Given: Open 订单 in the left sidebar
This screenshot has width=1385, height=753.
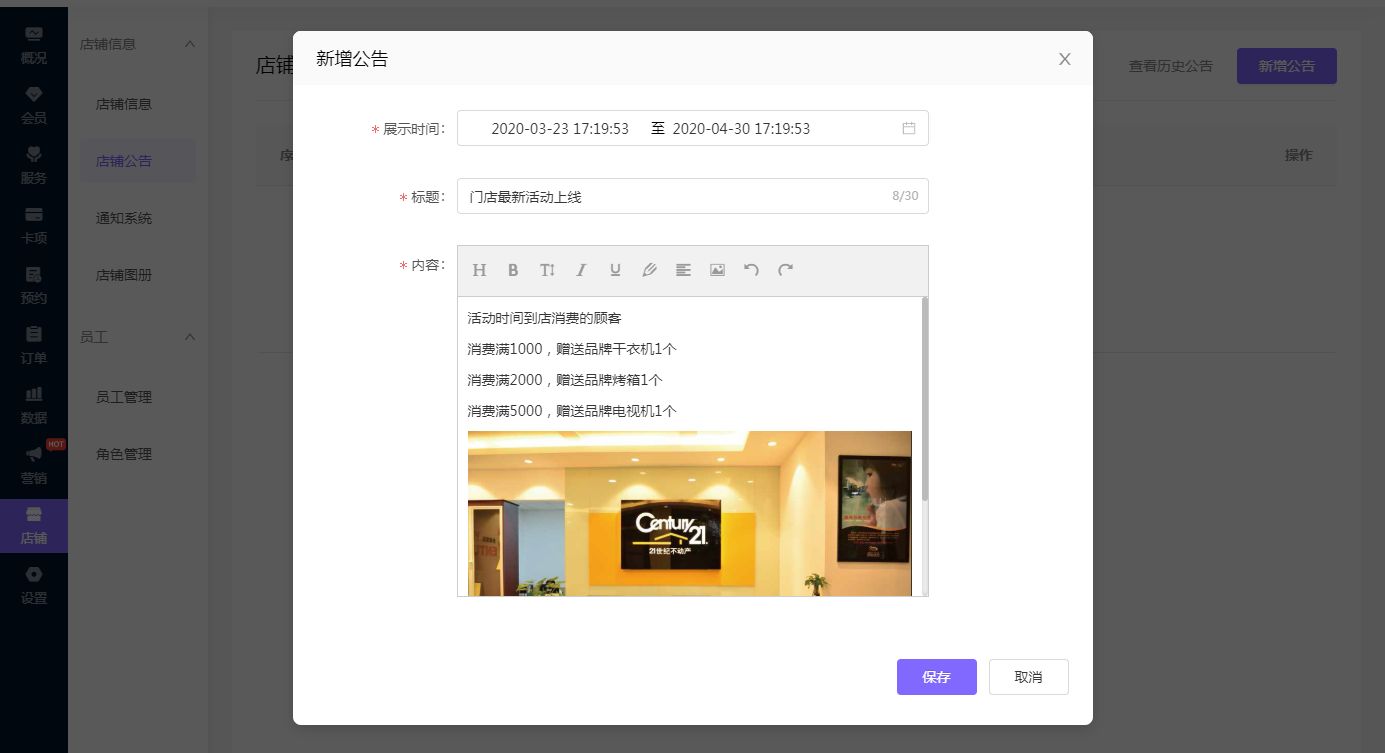Looking at the screenshot, I should coord(34,345).
